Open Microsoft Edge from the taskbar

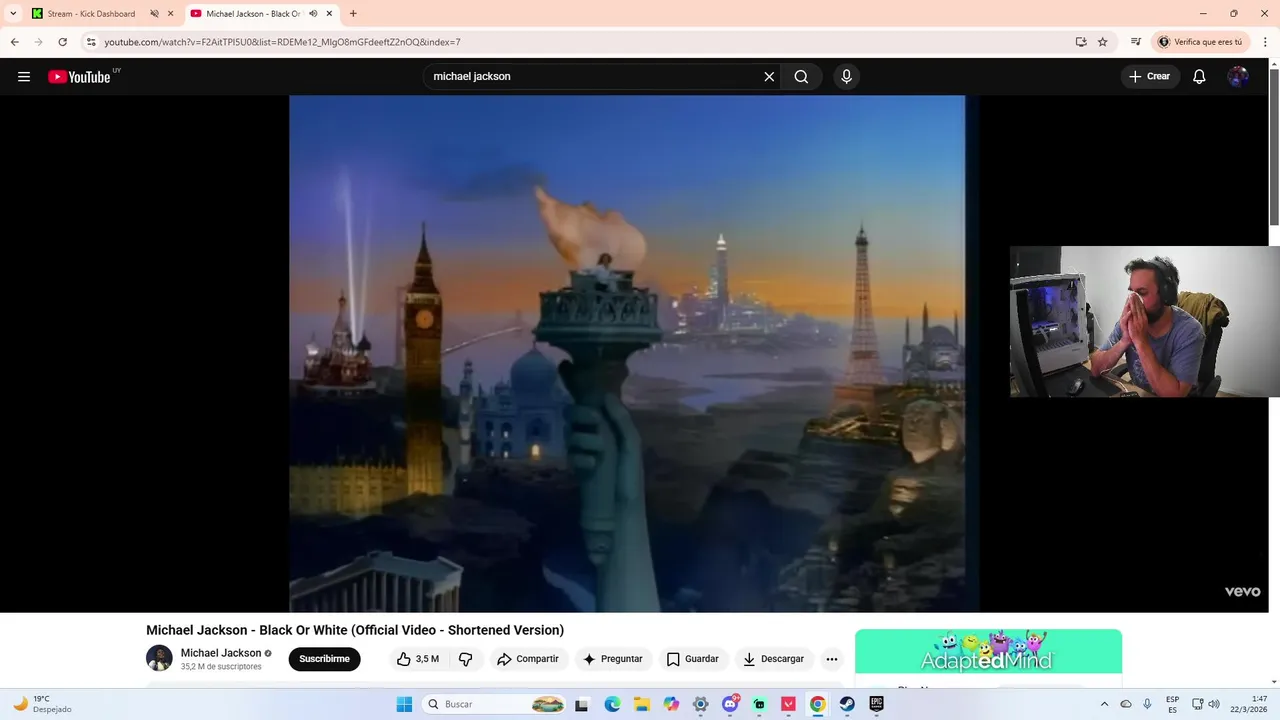[x=612, y=704]
